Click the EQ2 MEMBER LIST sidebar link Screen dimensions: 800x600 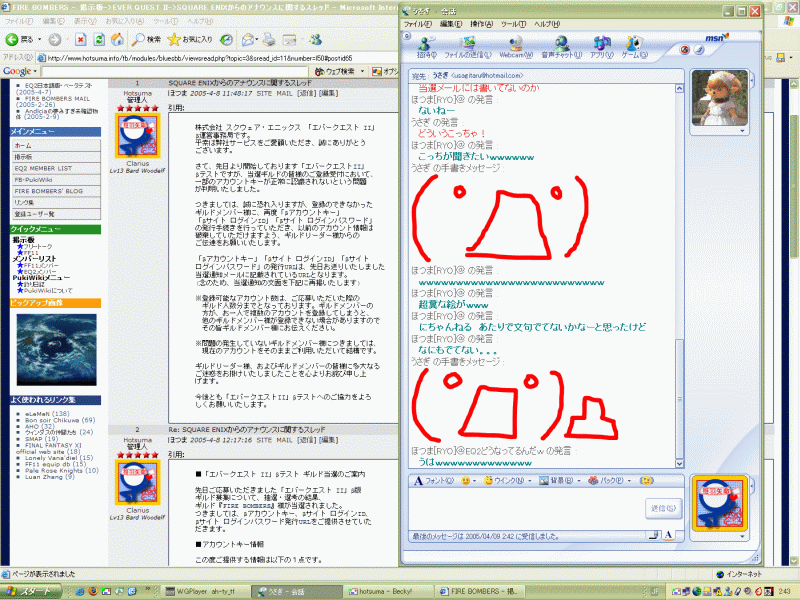point(43,169)
